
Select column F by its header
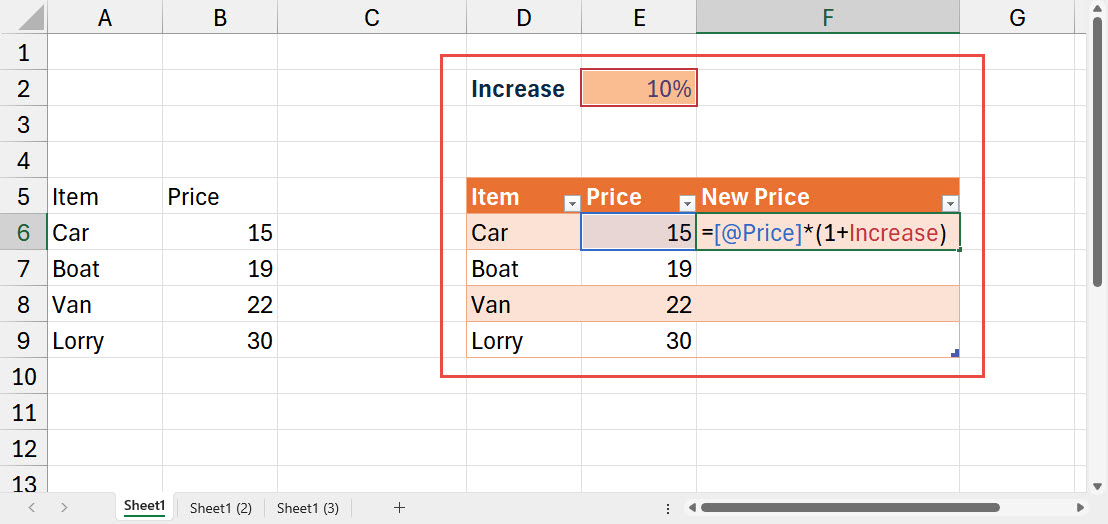point(827,17)
